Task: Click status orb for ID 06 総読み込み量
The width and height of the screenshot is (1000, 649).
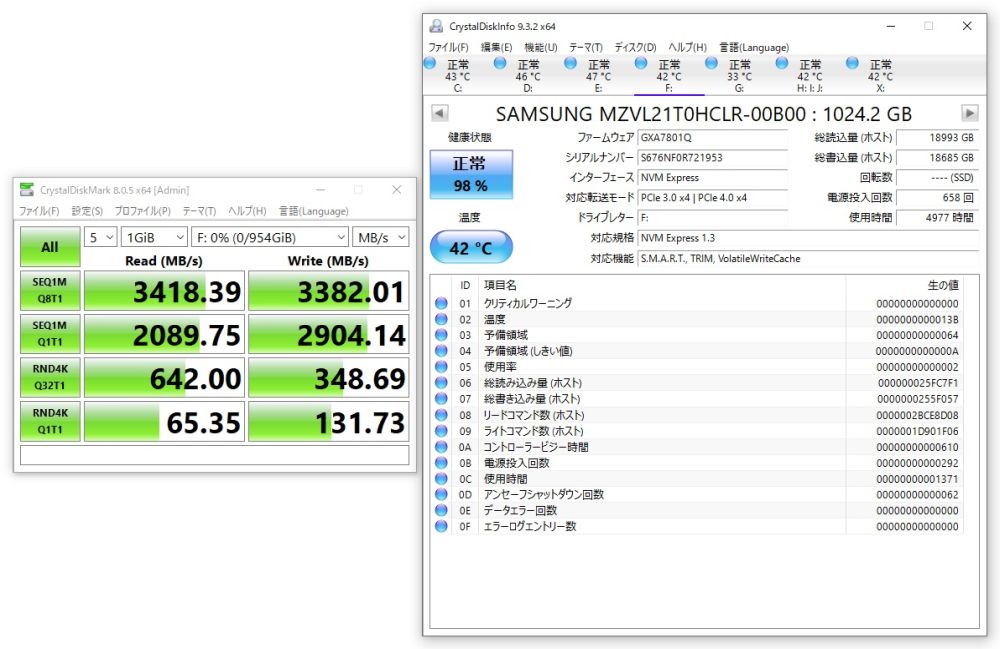Action: [441, 383]
